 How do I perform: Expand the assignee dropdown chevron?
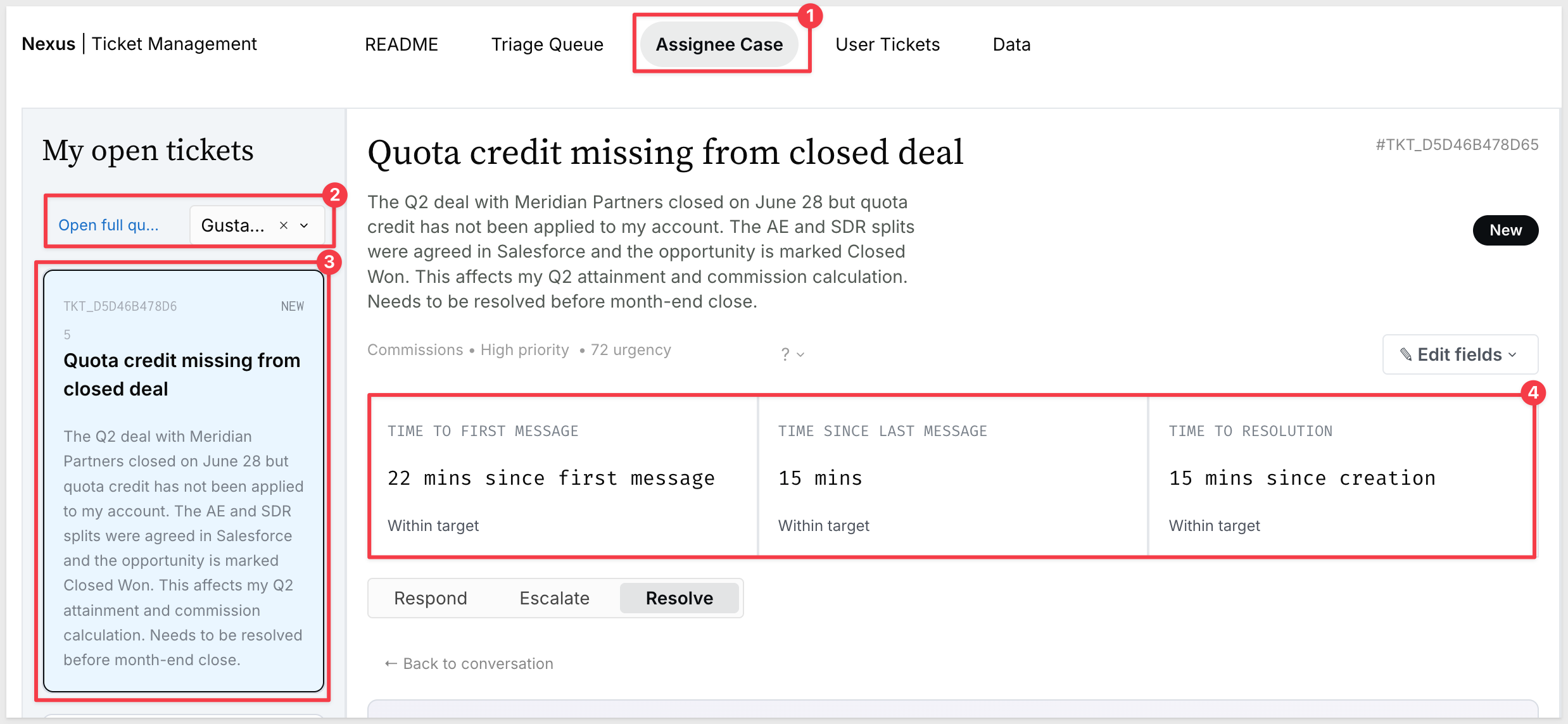(x=304, y=225)
